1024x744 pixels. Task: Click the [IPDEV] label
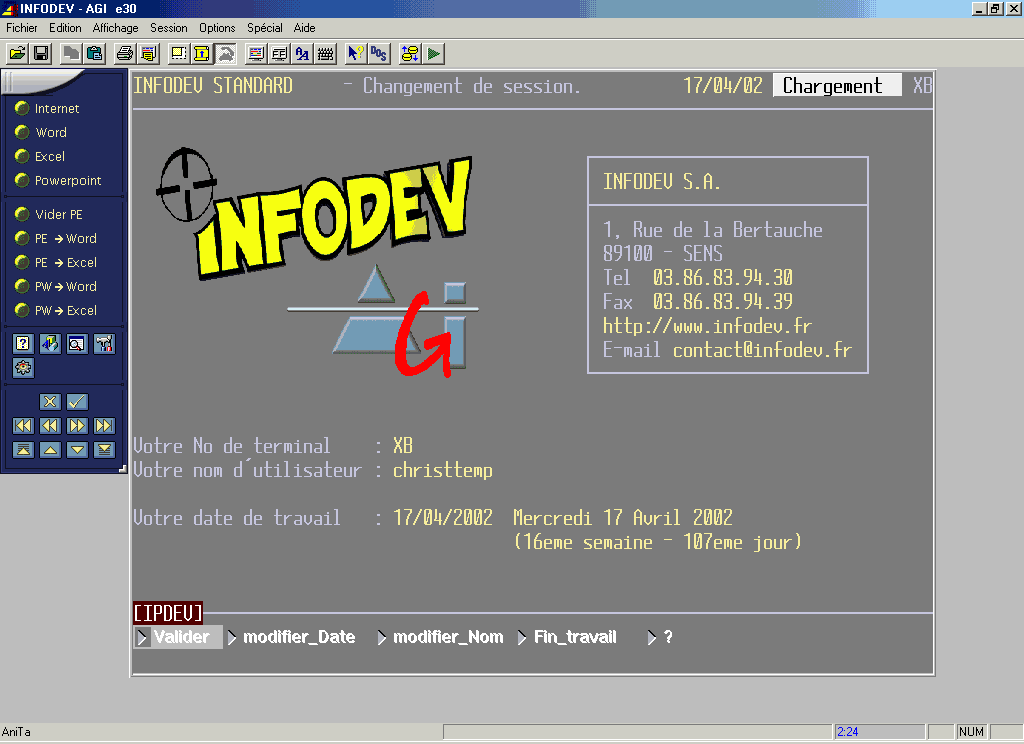click(168, 613)
